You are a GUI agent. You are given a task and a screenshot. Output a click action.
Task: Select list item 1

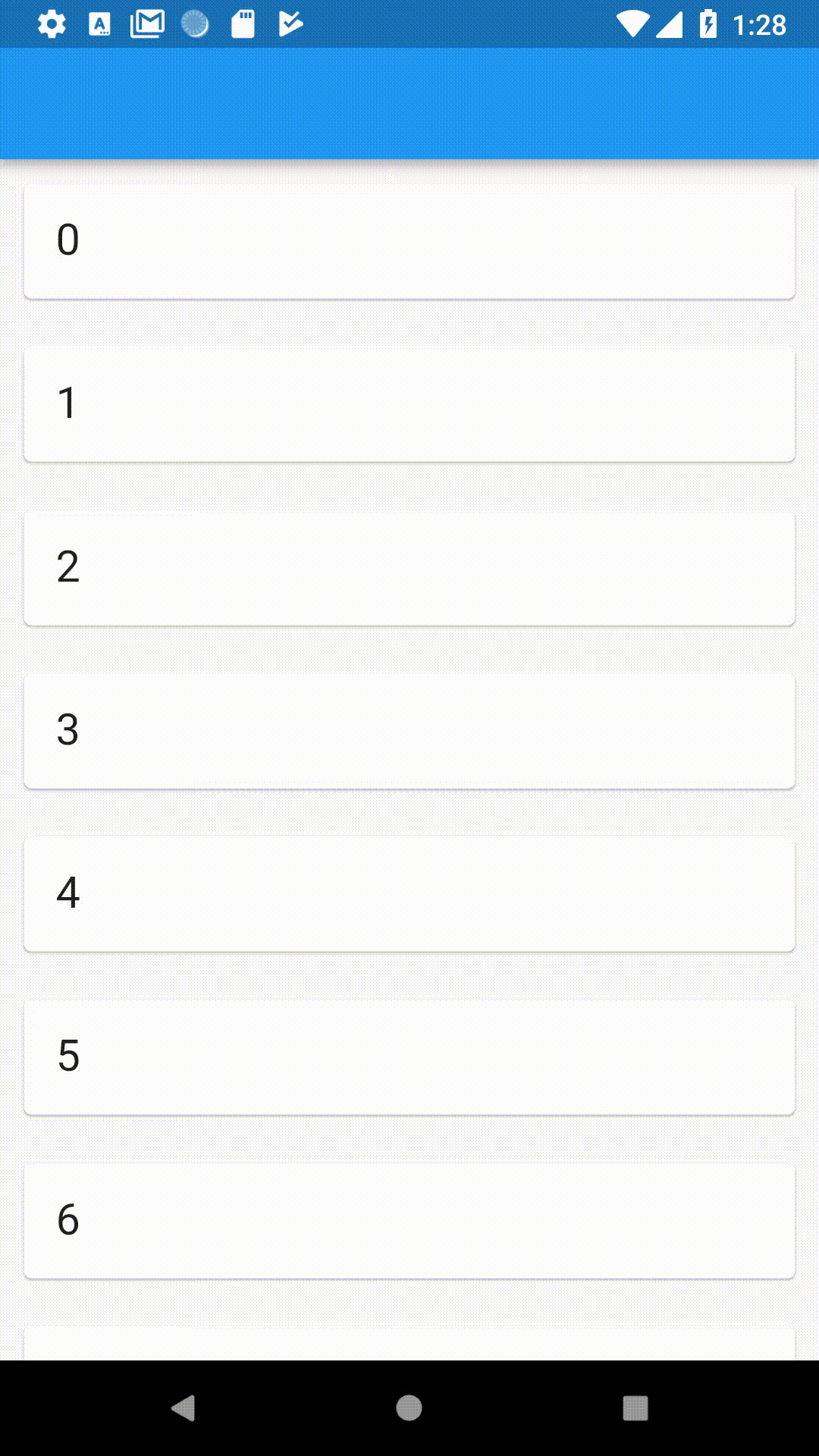click(409, 403)
